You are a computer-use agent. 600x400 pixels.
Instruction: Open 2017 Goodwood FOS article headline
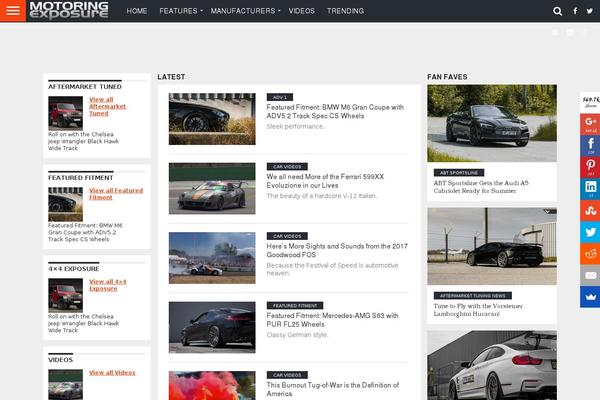[337, 250]
